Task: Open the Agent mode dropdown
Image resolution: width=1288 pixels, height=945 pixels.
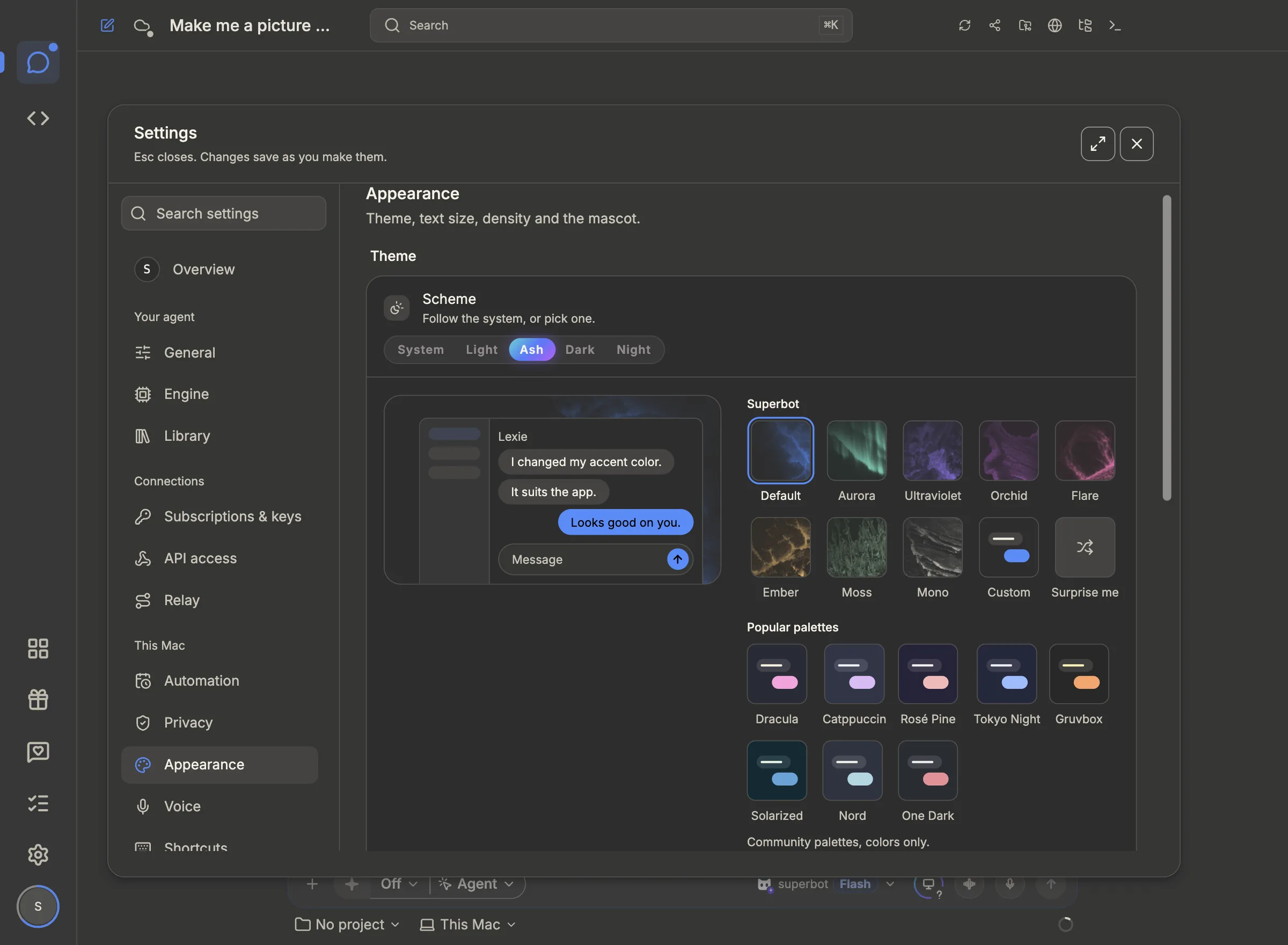Action: click(x=476, y=884)
